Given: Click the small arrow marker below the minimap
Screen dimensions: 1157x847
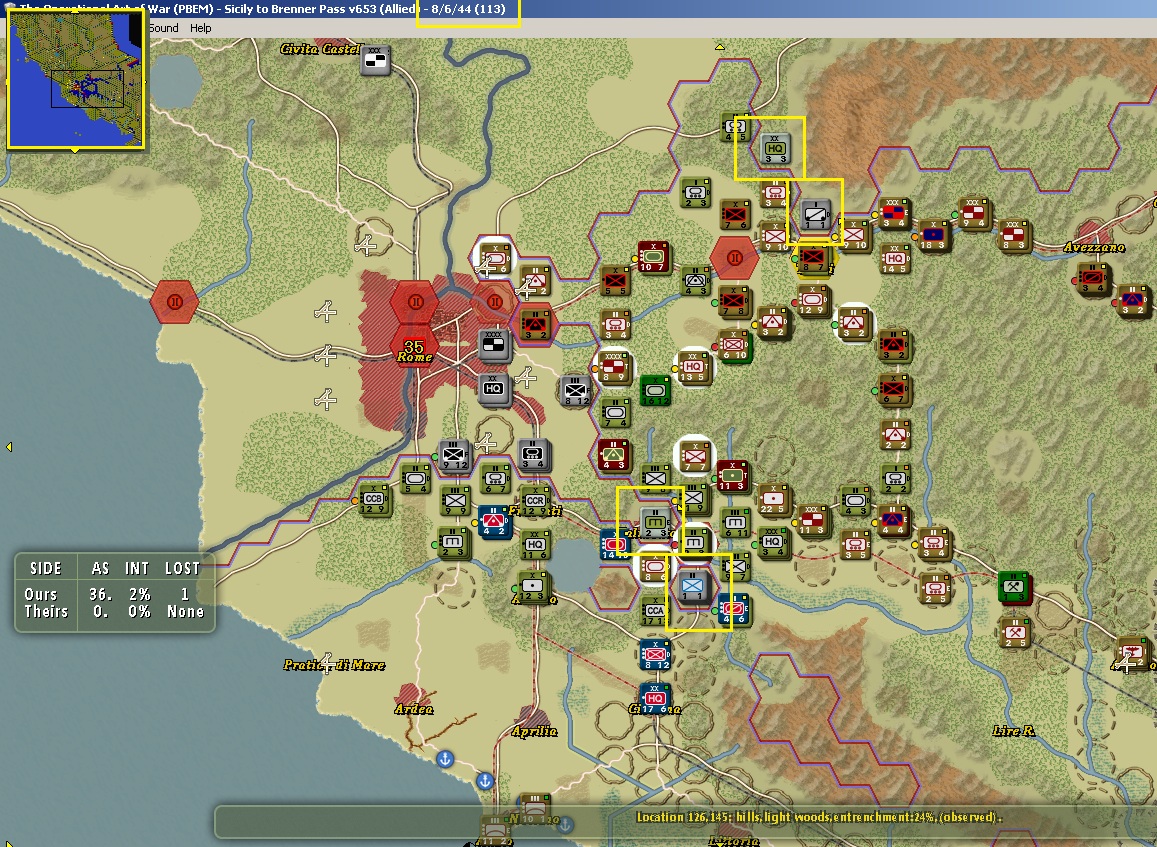Looking at the screenshot, I should pyautogui.click(x=75, y=151).
